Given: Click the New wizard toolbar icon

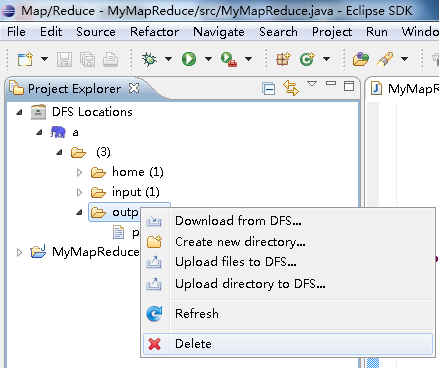Looking at the screenshot, I should pyautogui.click(x=25, y=59).
